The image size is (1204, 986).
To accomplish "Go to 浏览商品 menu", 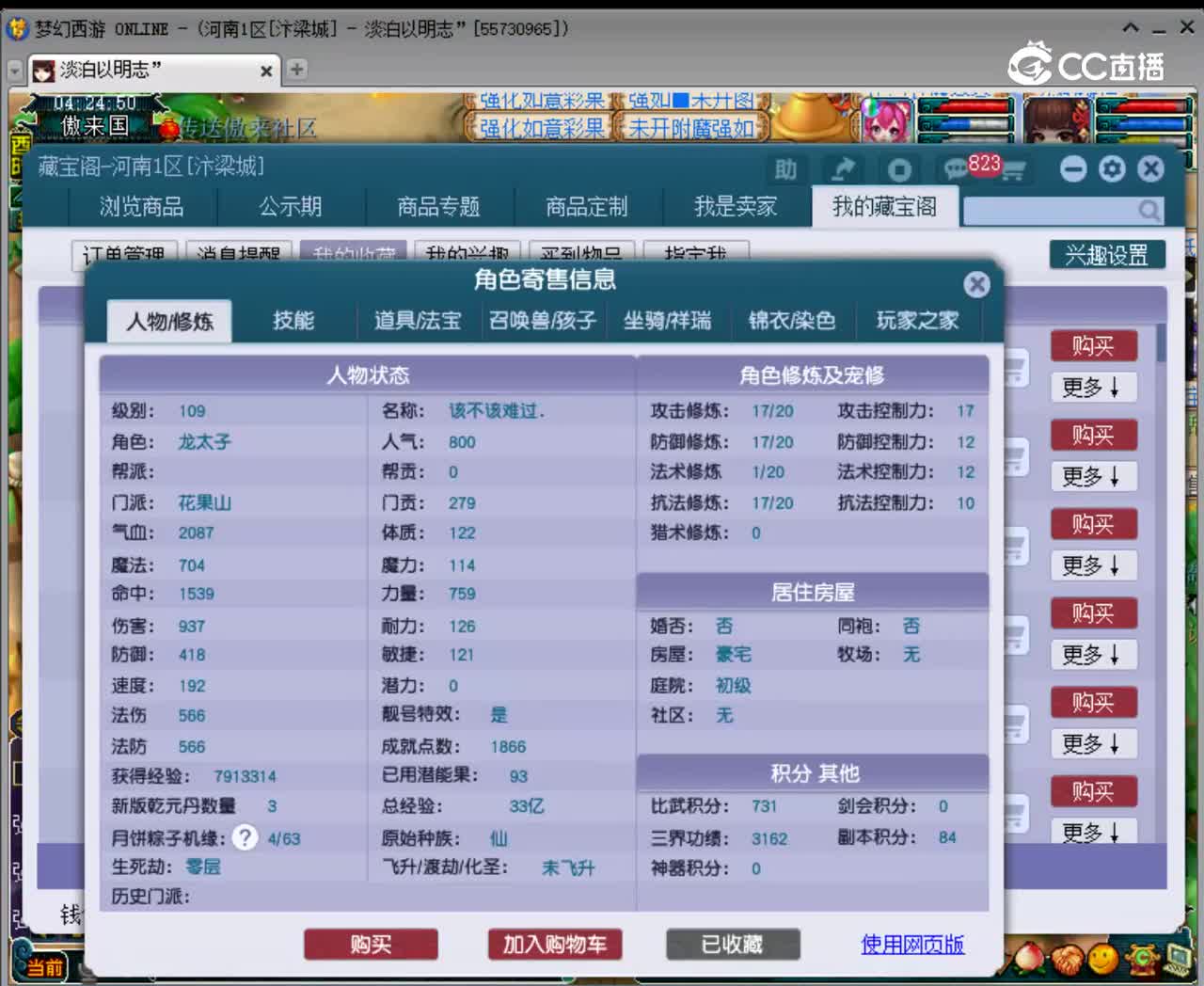I will click(x=142, y=206).
